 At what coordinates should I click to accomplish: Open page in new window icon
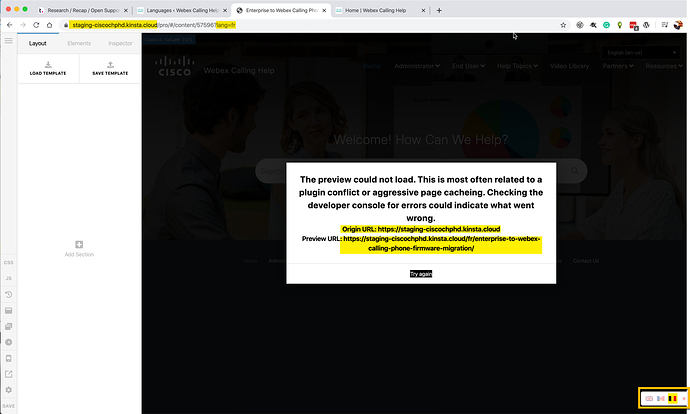[8, 374]
